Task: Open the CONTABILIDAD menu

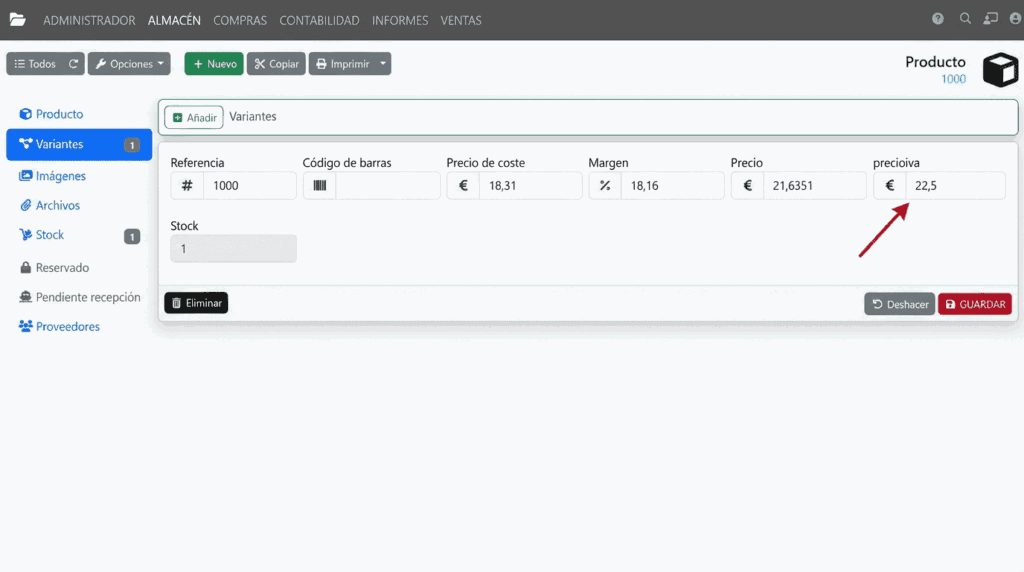Action: tap(319, 20)
